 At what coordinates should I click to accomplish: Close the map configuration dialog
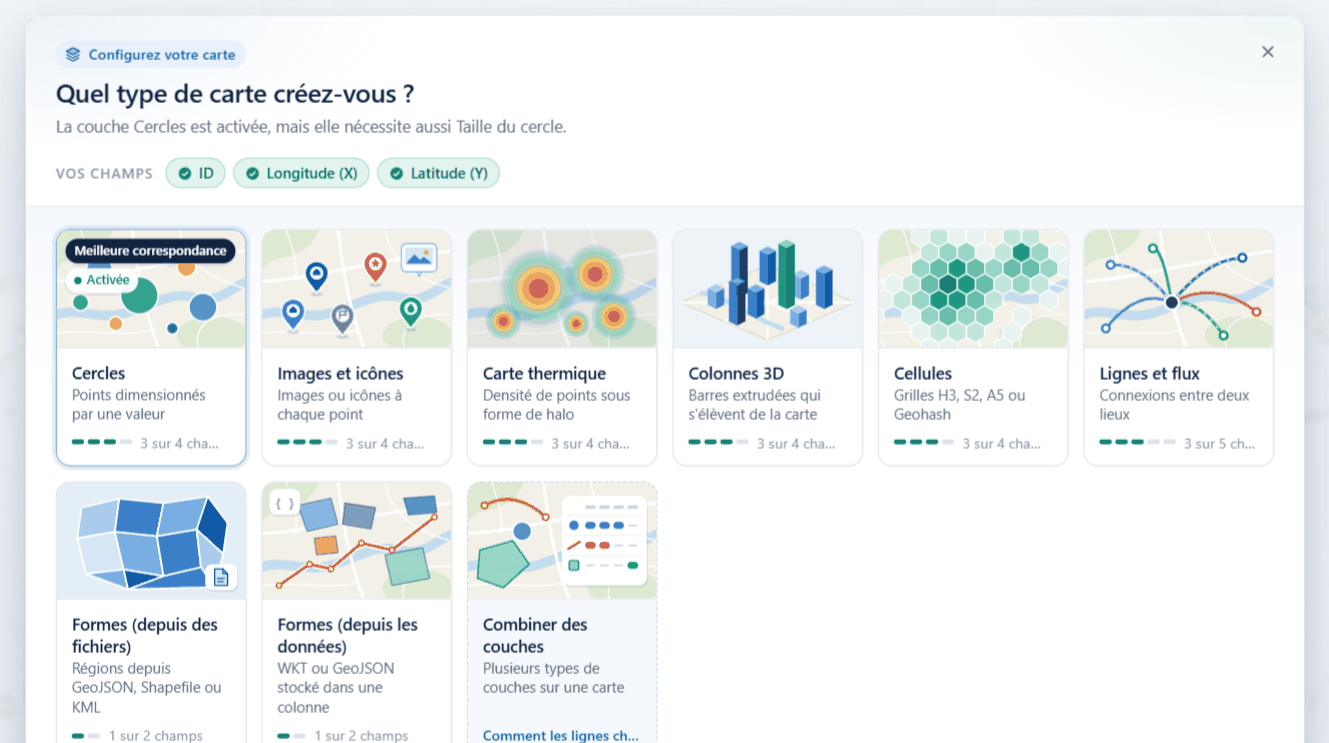pos(1267,52)
